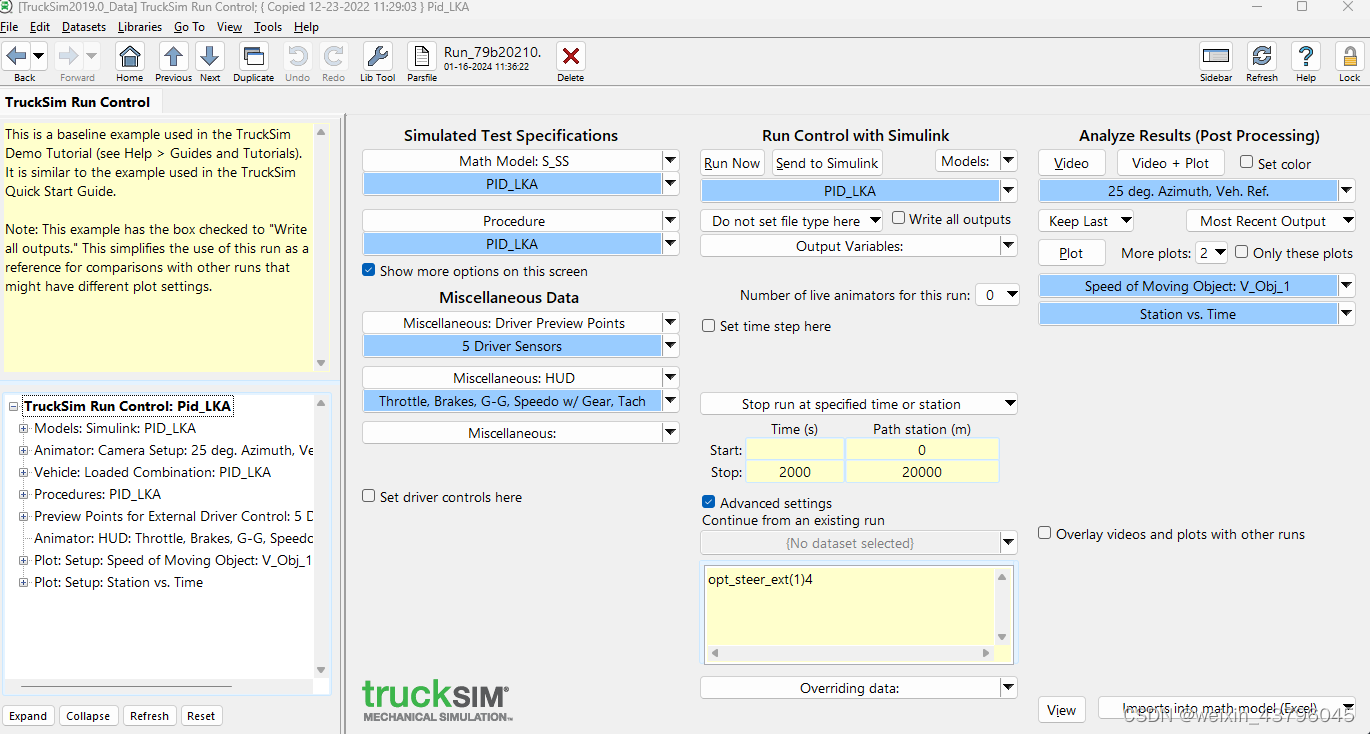
Task: Open Number of live animators dropdown
Action: click(x=997, y=295)
